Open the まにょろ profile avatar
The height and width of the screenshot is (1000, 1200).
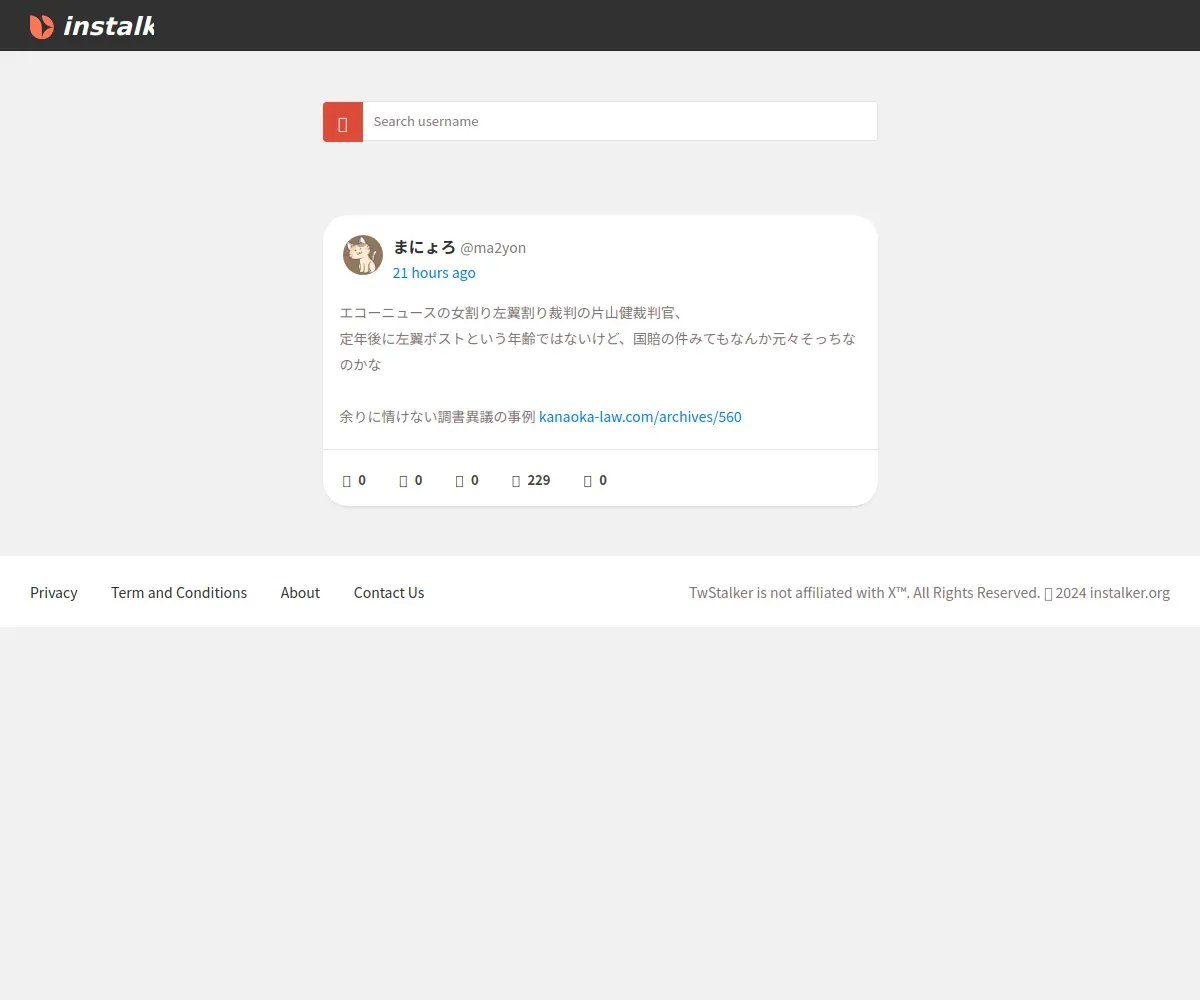(363, 255)
